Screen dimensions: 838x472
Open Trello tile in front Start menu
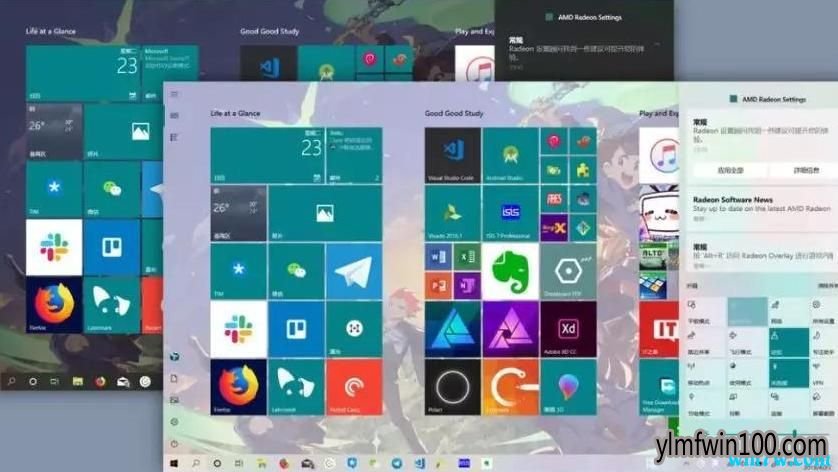coord(296,329)
